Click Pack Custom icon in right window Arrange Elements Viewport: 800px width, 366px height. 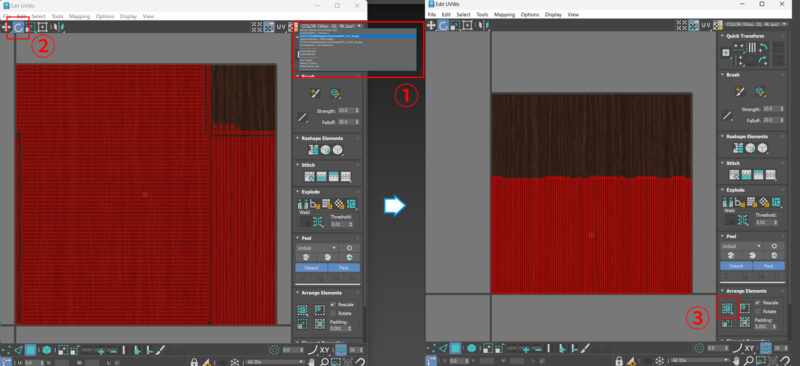coord(727,308)
